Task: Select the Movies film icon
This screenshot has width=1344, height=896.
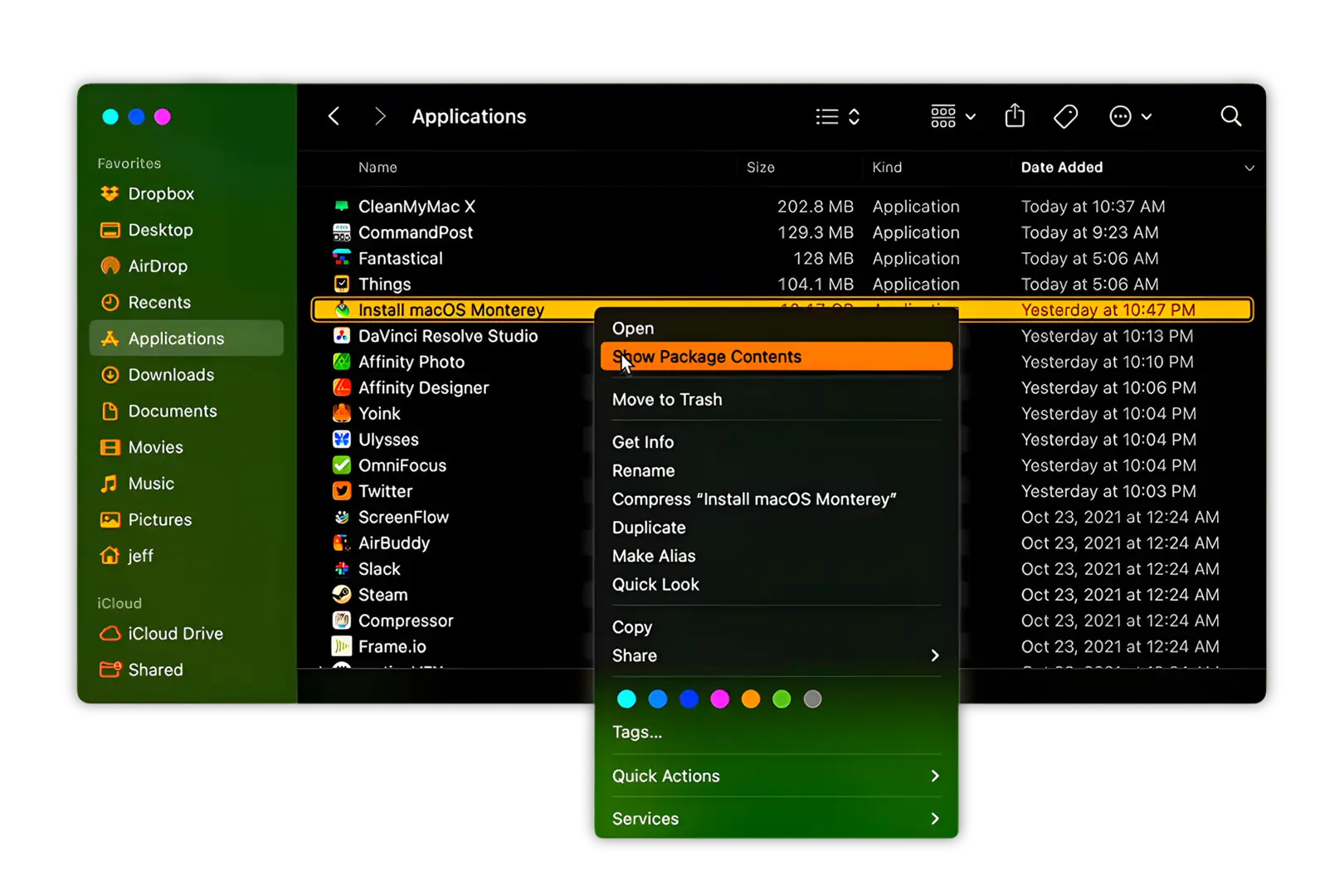Action: coord(110,448)
